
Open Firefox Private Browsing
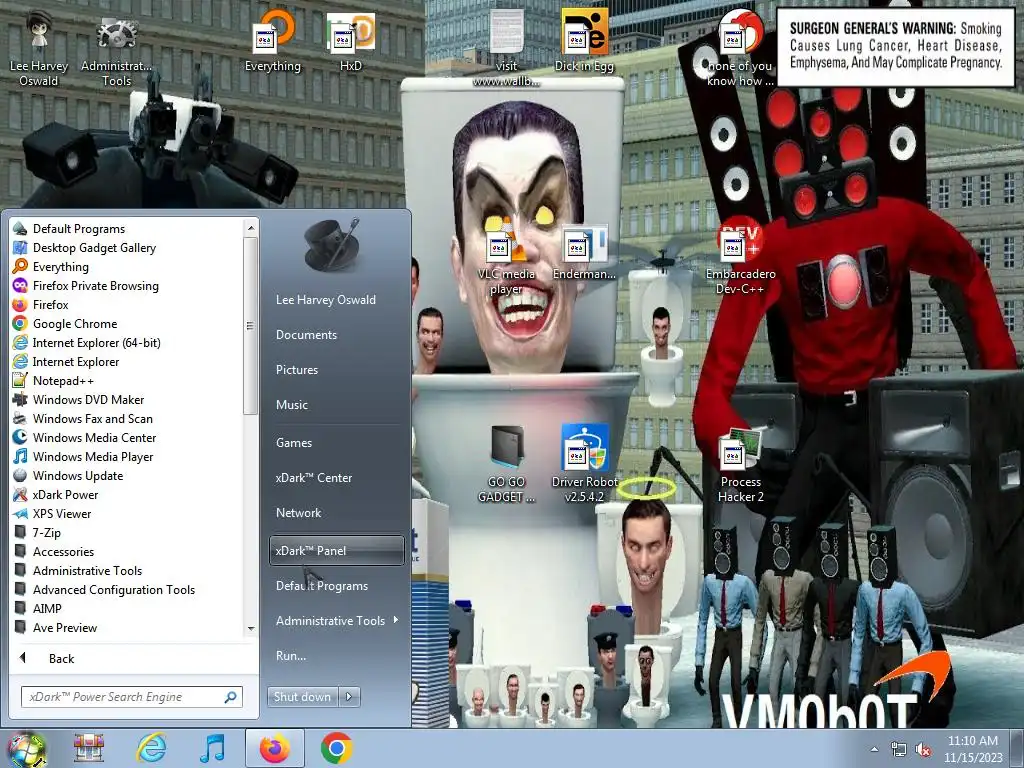click(95, 285)
